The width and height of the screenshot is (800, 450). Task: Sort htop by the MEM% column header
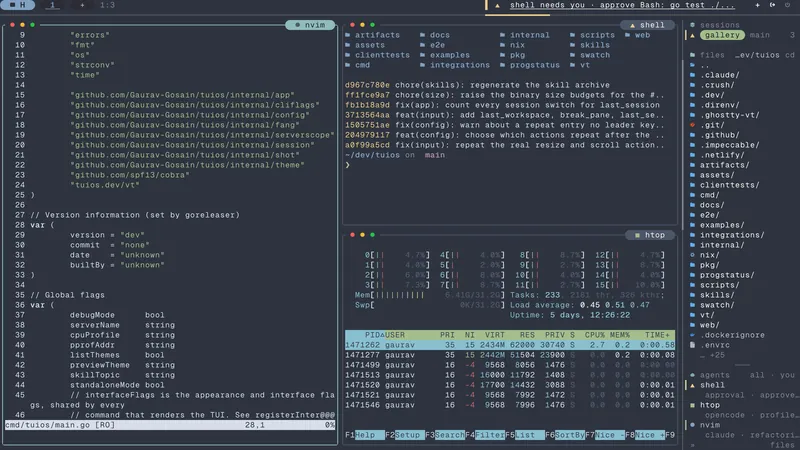click(x=619, y=335)
